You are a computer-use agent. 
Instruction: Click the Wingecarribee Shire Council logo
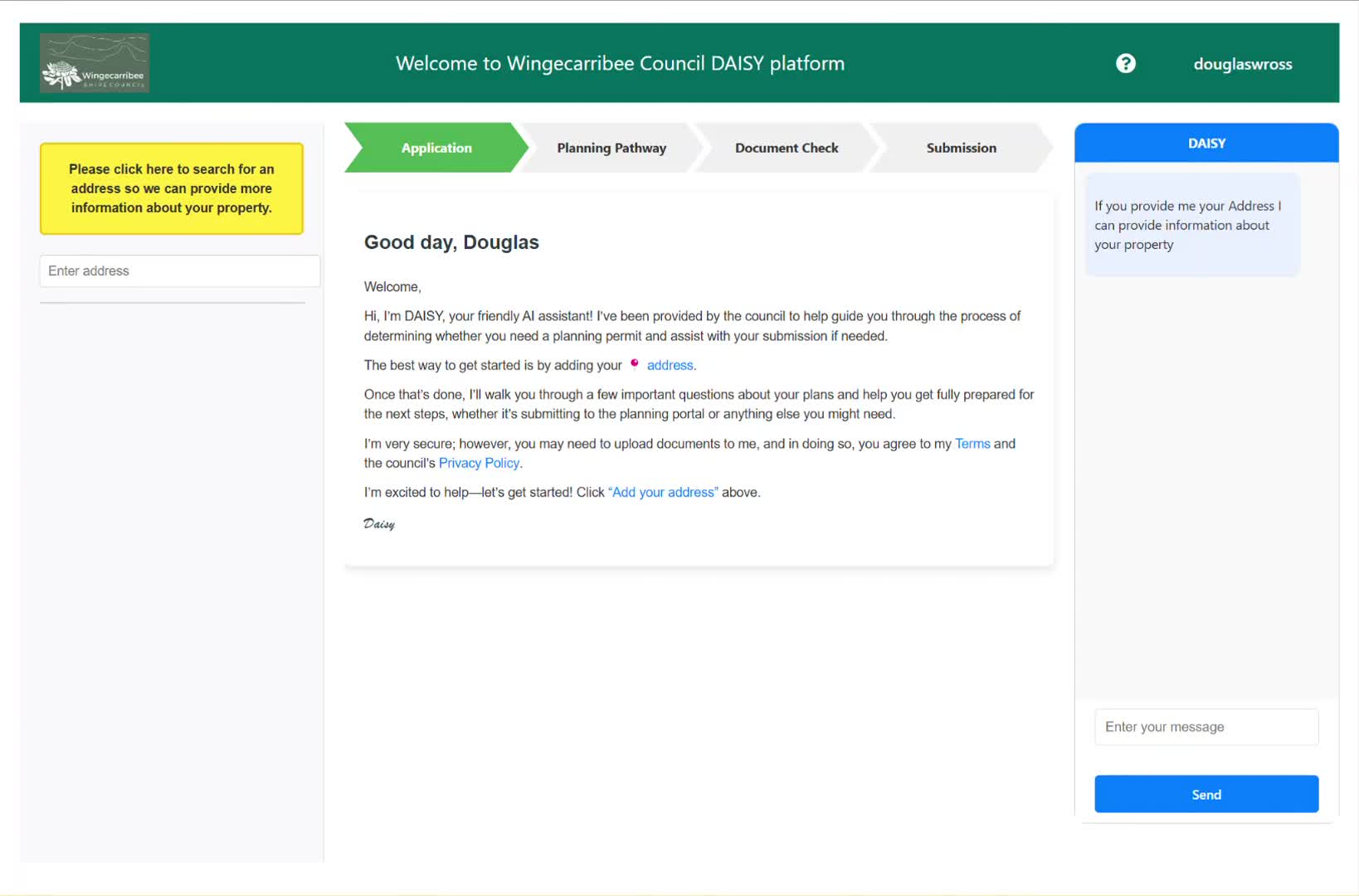[x=95, y=62]
